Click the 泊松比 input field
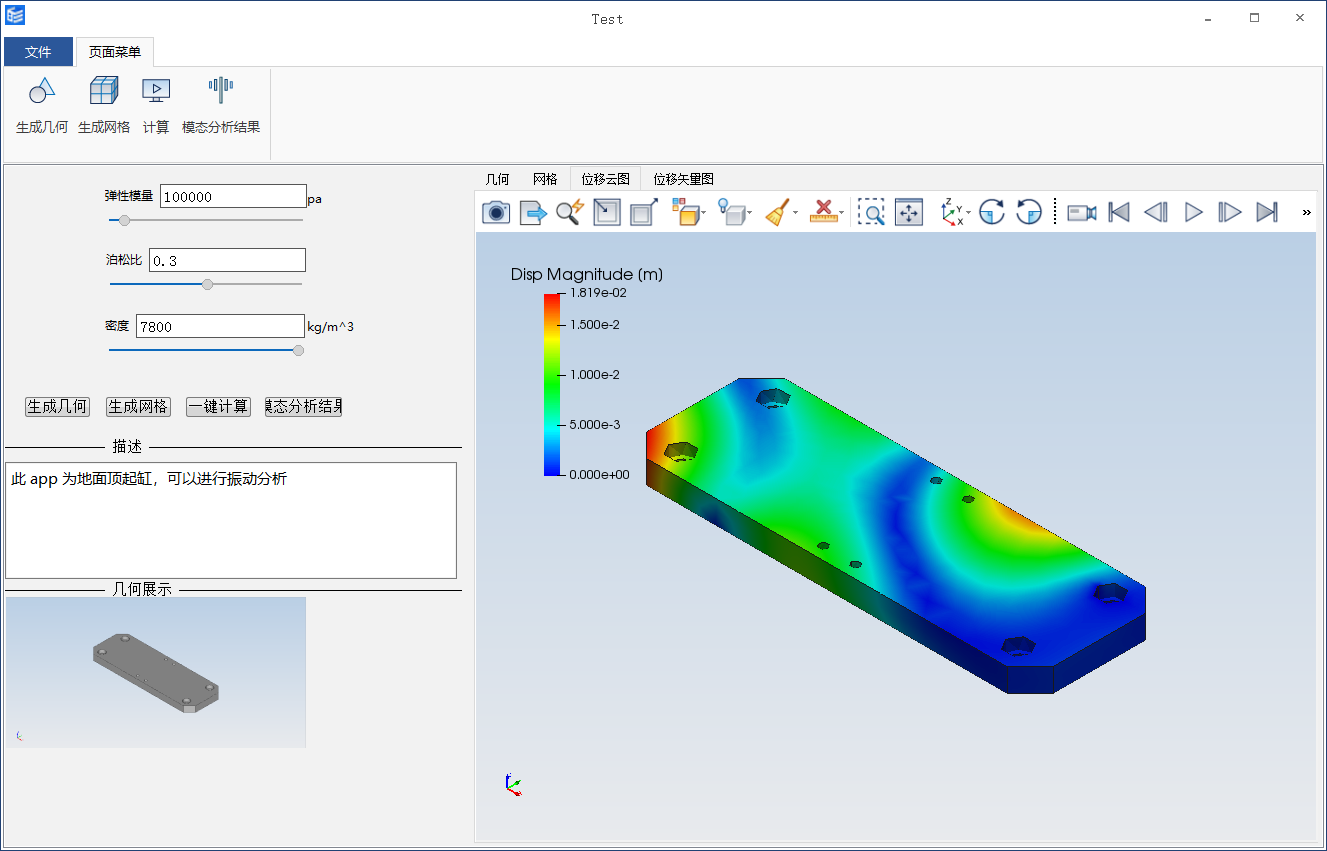Image resolution: width=1327 pixels, height=851 pixels. [227, 260]
